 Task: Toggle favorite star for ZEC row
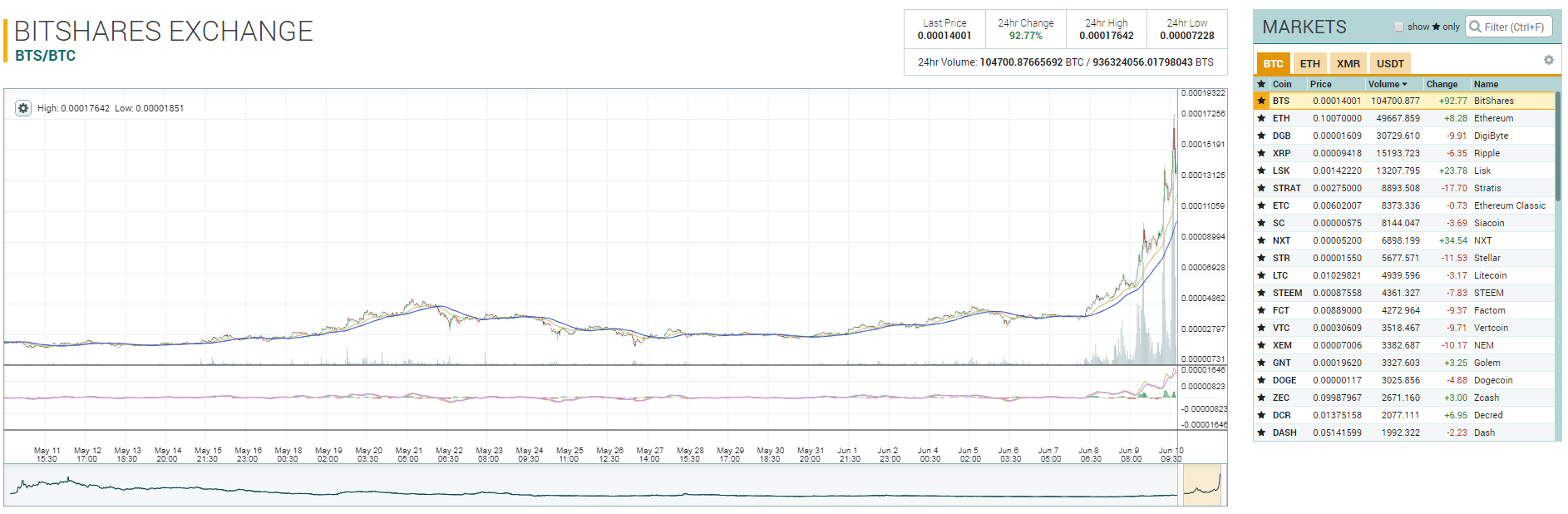(1261, 398)
